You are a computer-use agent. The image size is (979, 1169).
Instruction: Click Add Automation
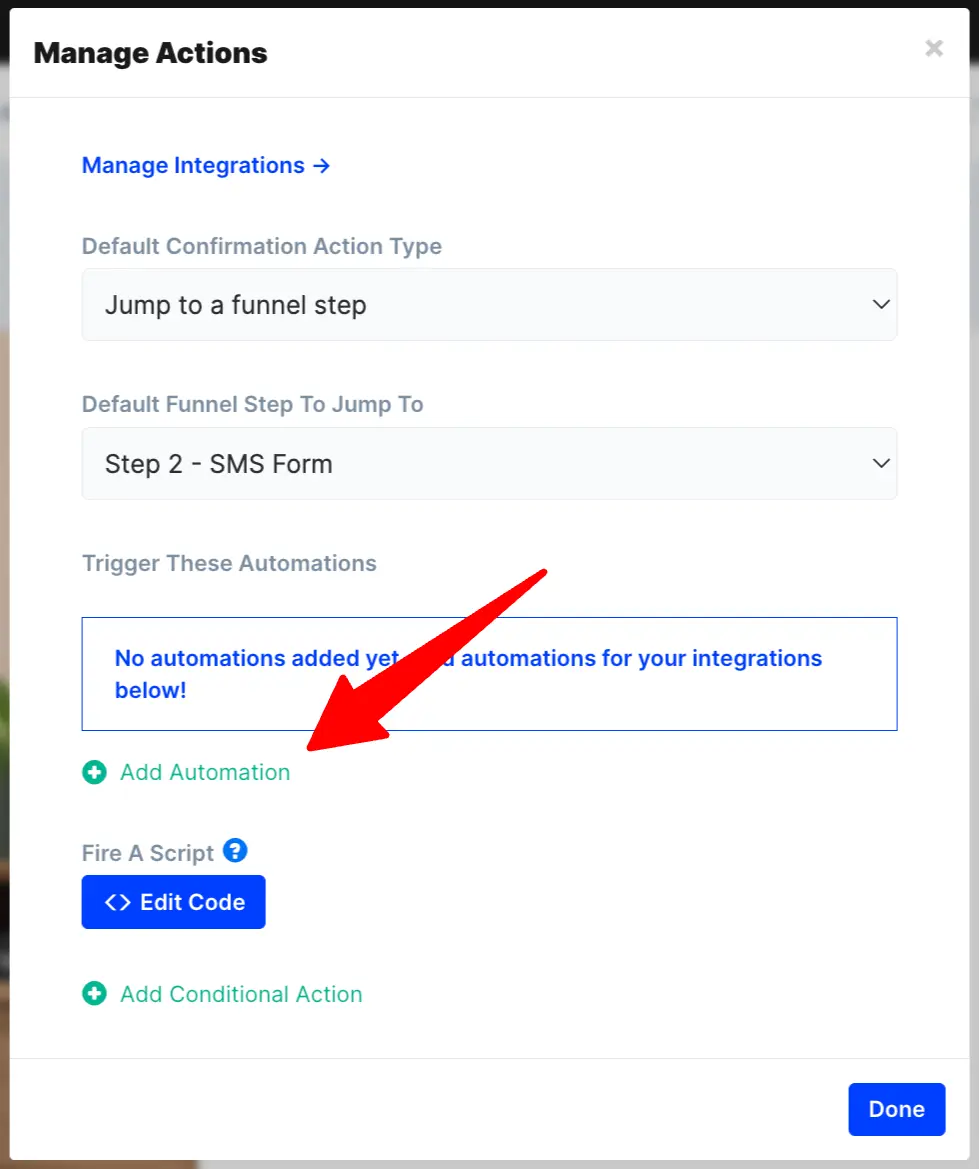click(x=204, y=772)
